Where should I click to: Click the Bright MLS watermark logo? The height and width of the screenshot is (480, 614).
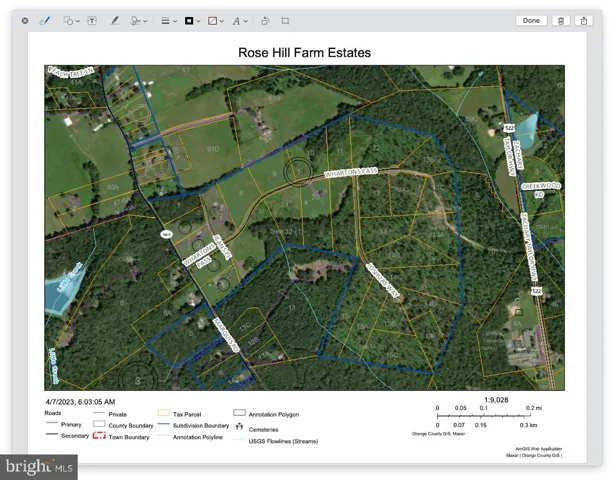pos(40,467)
